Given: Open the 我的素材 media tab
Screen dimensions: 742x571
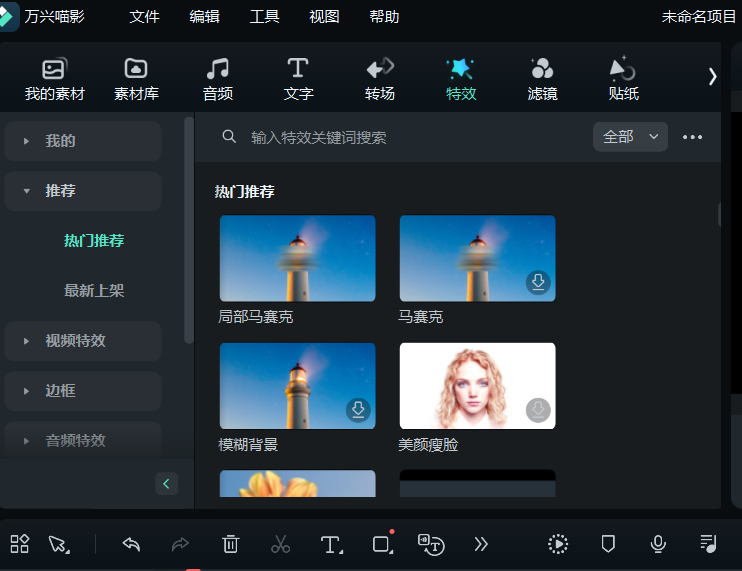Looking at the screenshot, I should (x=54, y=79).
